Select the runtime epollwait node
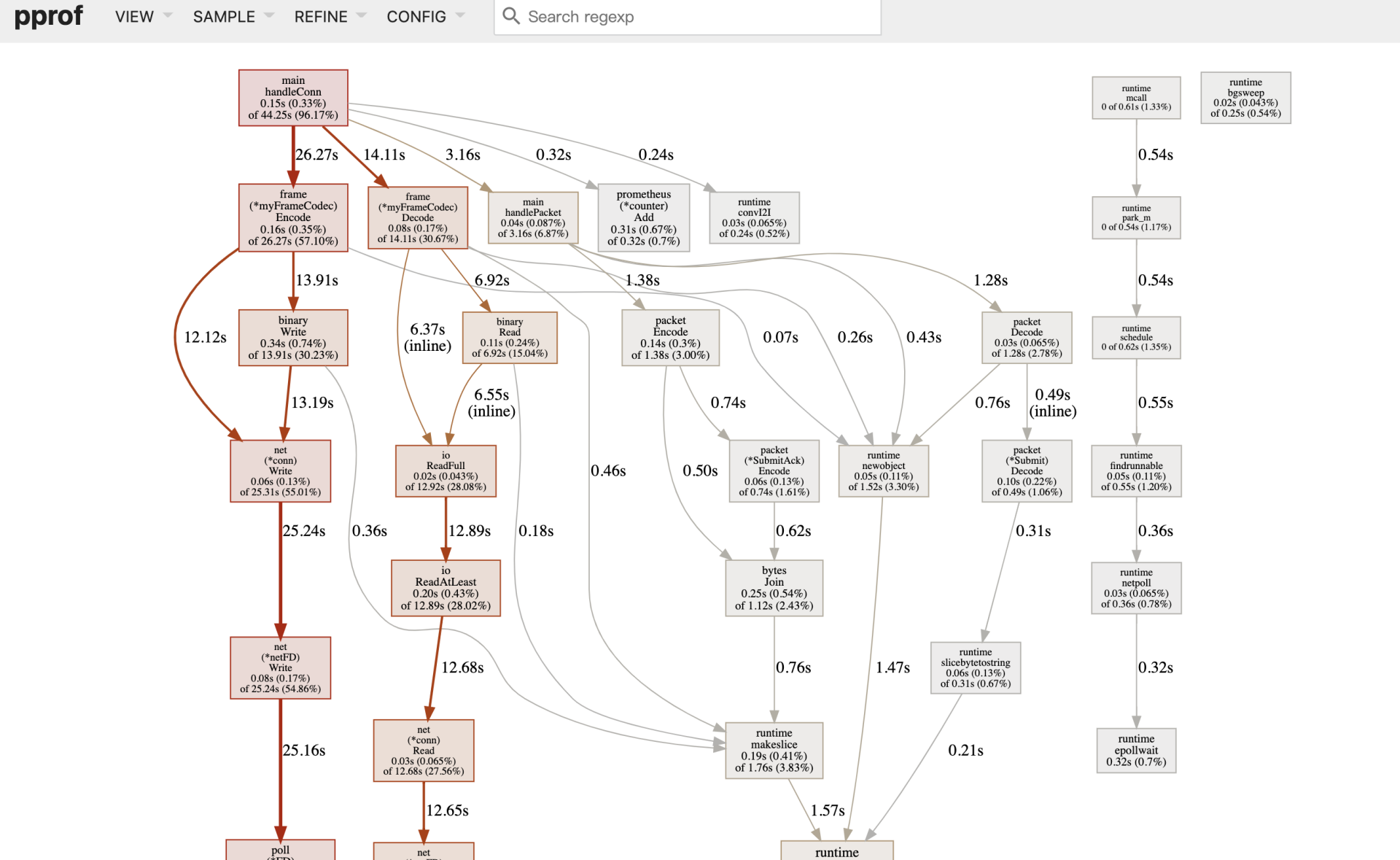This screenshot has width=1400, height=860. click(x=1136, y=751)
